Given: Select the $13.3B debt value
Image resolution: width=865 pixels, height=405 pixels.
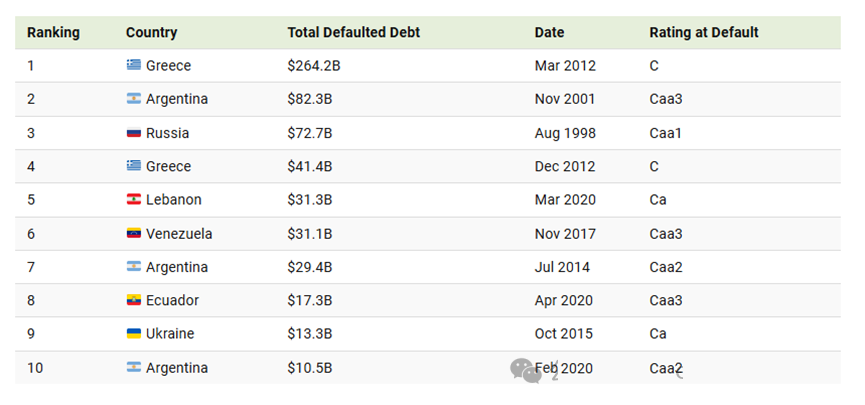Looking at the screenshot, I should [x=309, y=334].
